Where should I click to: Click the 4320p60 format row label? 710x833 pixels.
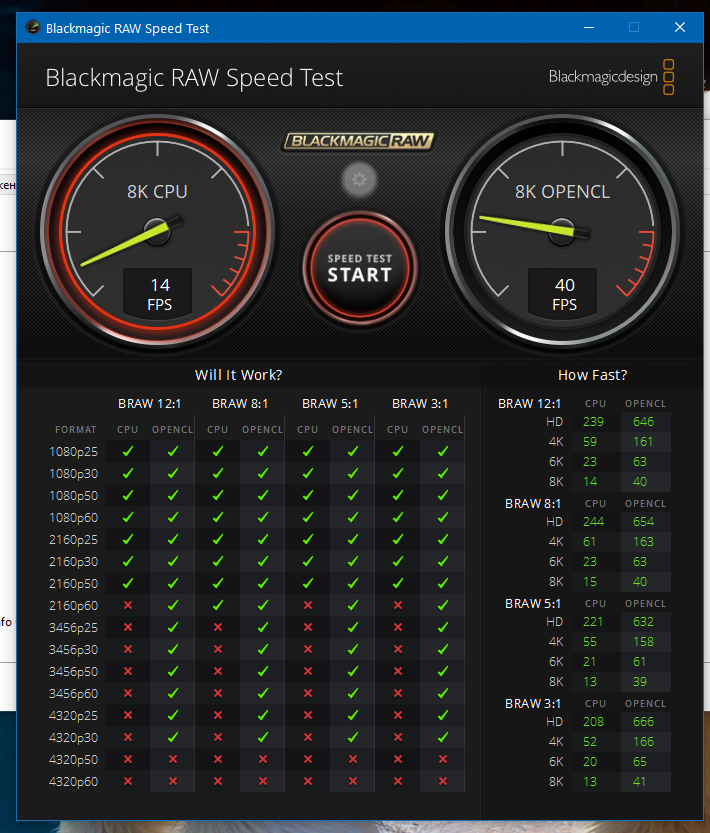pos(73,781)
